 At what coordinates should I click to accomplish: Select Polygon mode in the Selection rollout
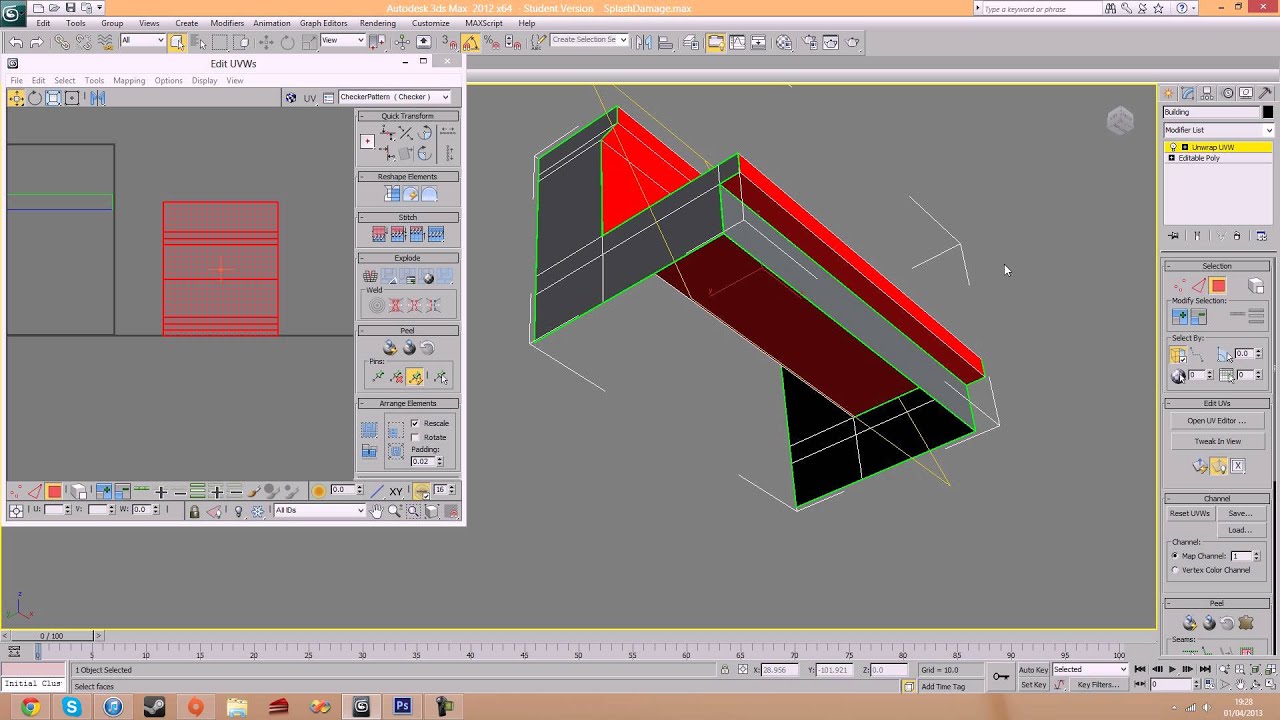pos(1218,286)
